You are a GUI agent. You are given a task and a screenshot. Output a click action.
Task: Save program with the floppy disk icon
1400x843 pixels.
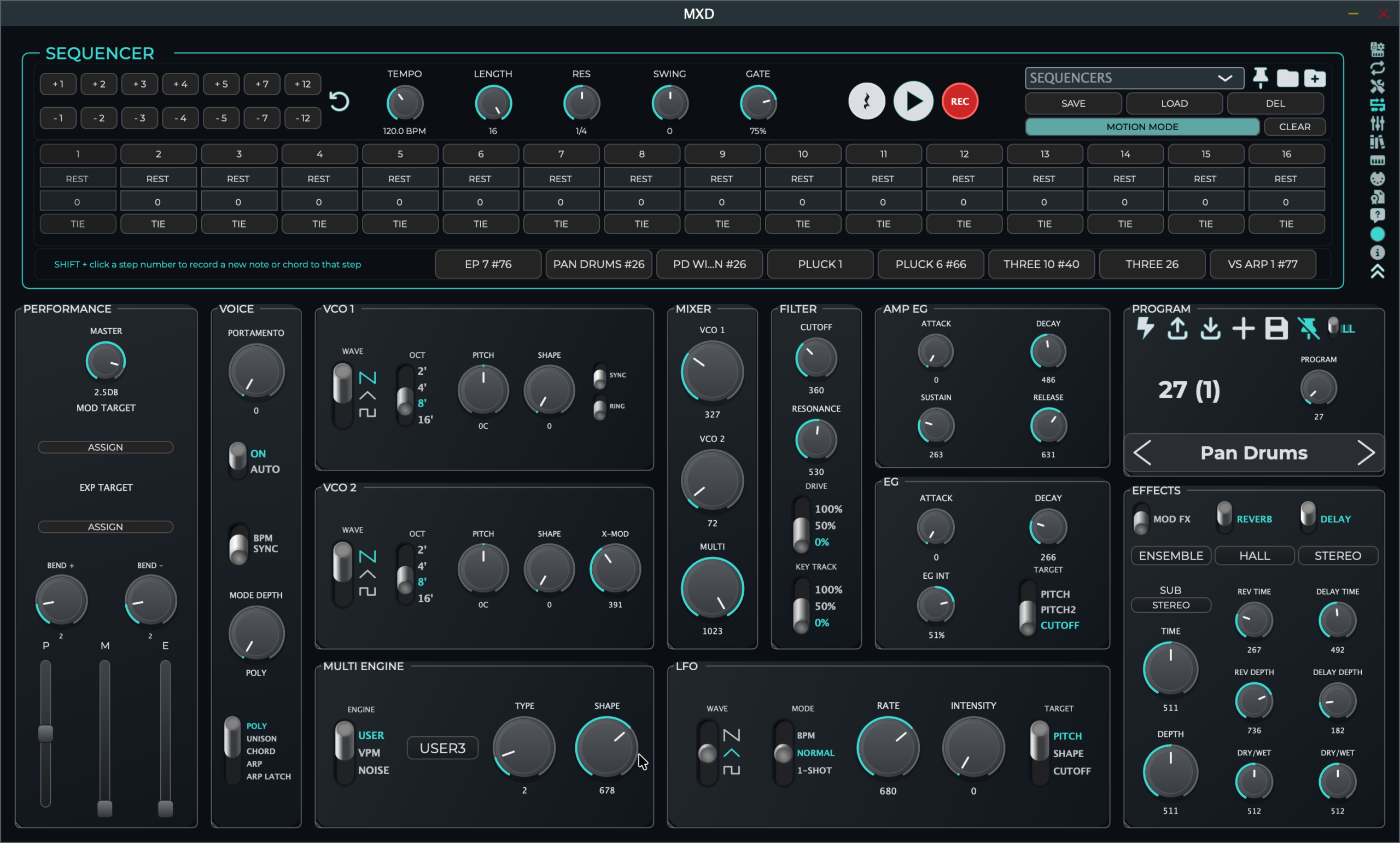tap(1276, 328)
